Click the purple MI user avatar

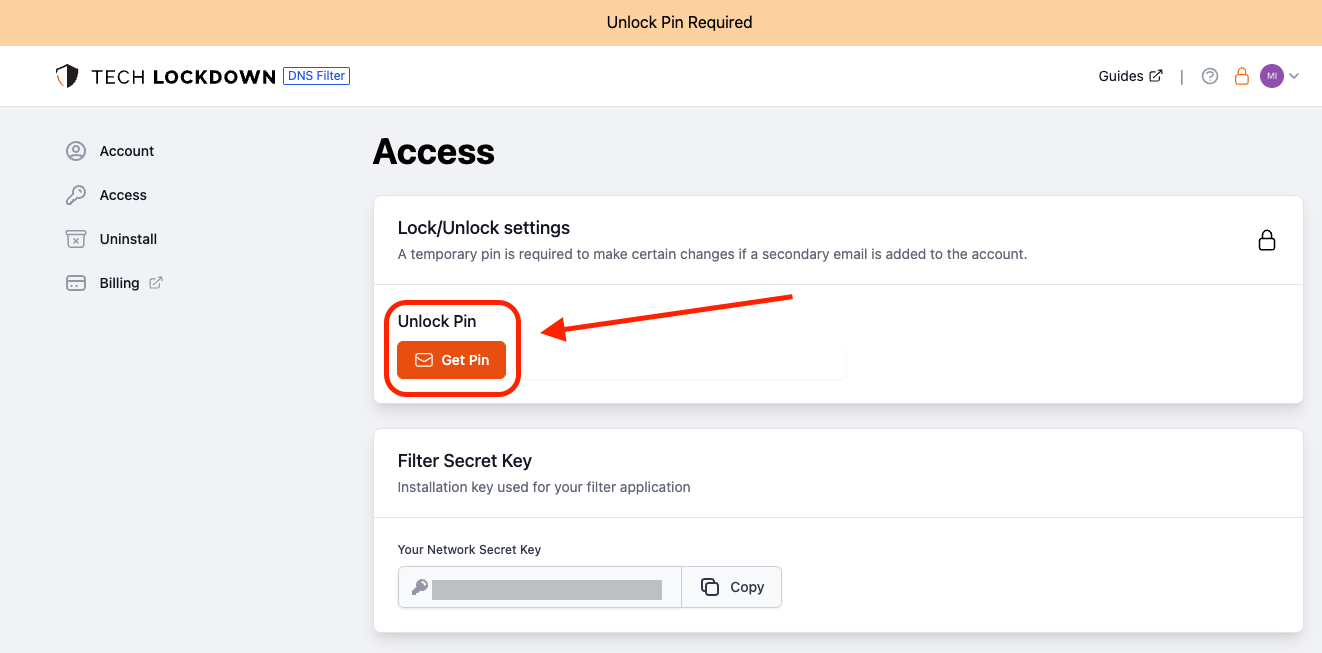tap(1271, 76)
